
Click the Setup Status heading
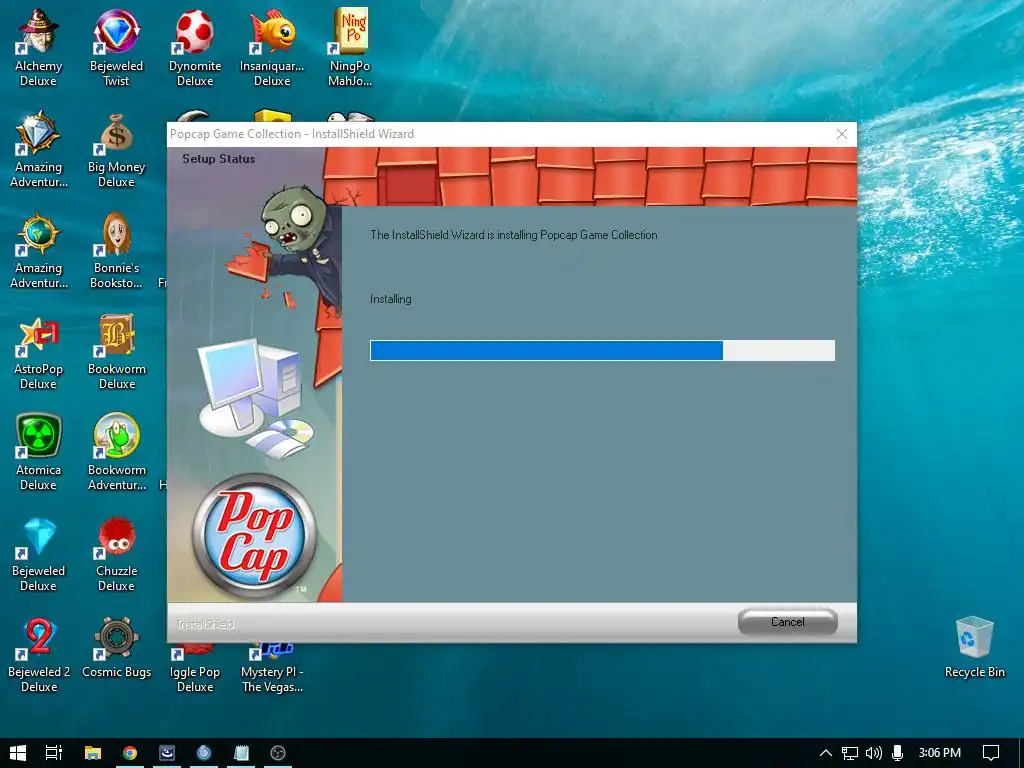[219, 159]
